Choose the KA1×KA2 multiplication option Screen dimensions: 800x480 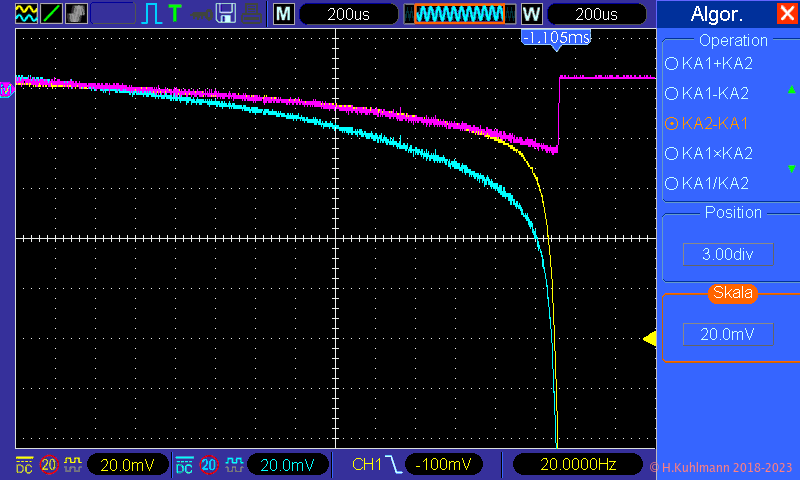click(708, 153)
